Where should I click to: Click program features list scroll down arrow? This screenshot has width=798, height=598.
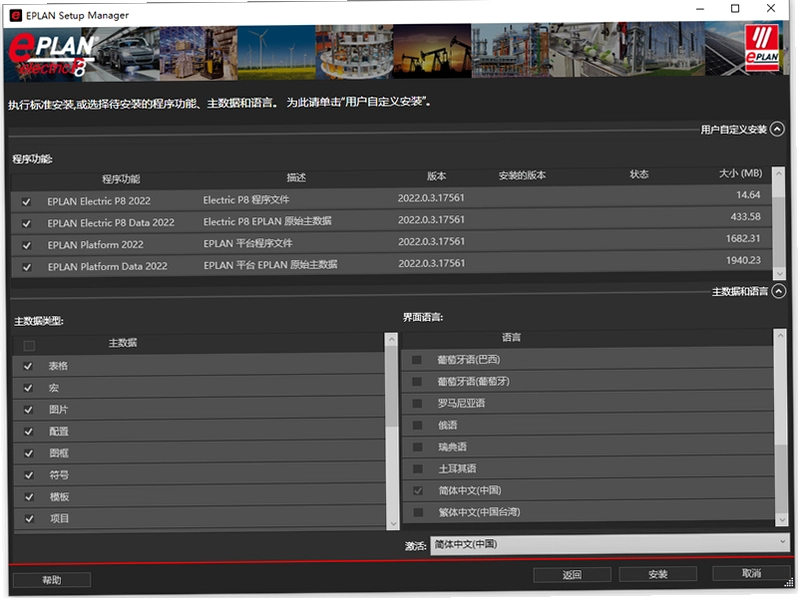780,274
